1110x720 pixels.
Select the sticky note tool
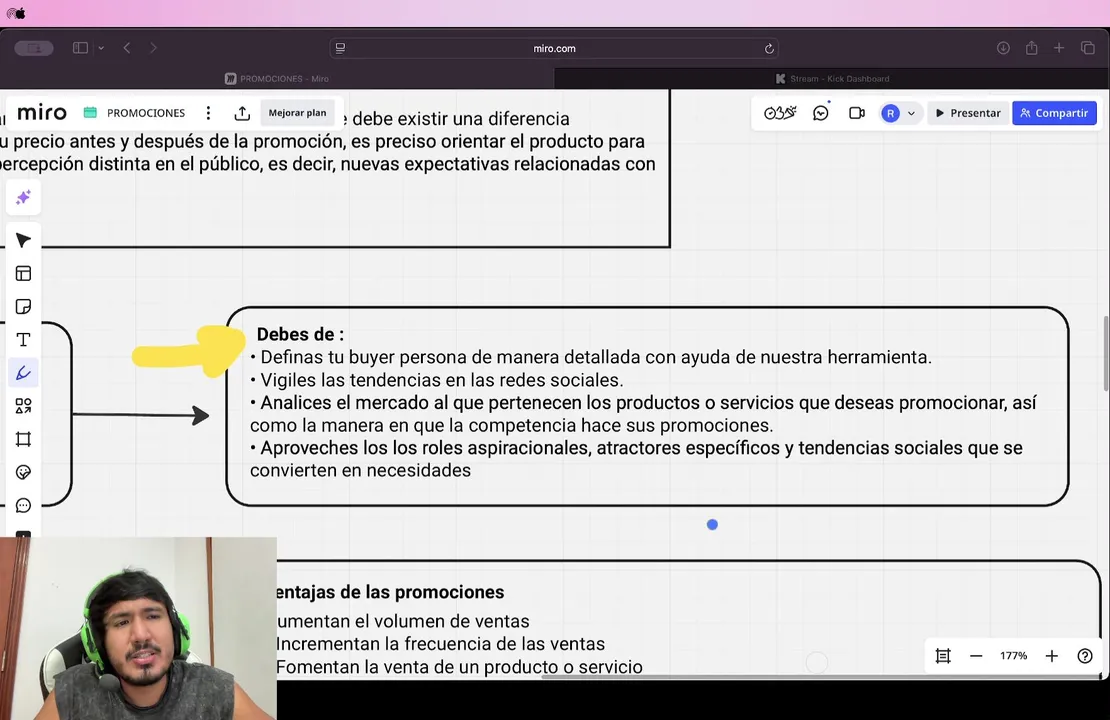[23, 307]
